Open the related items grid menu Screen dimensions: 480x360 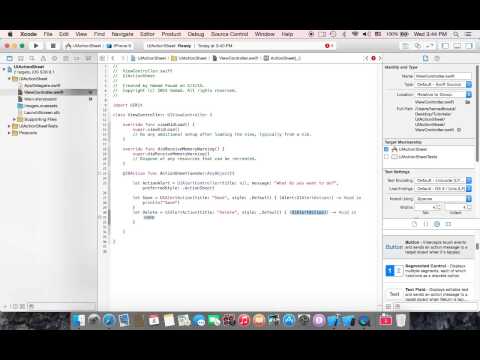103,58
